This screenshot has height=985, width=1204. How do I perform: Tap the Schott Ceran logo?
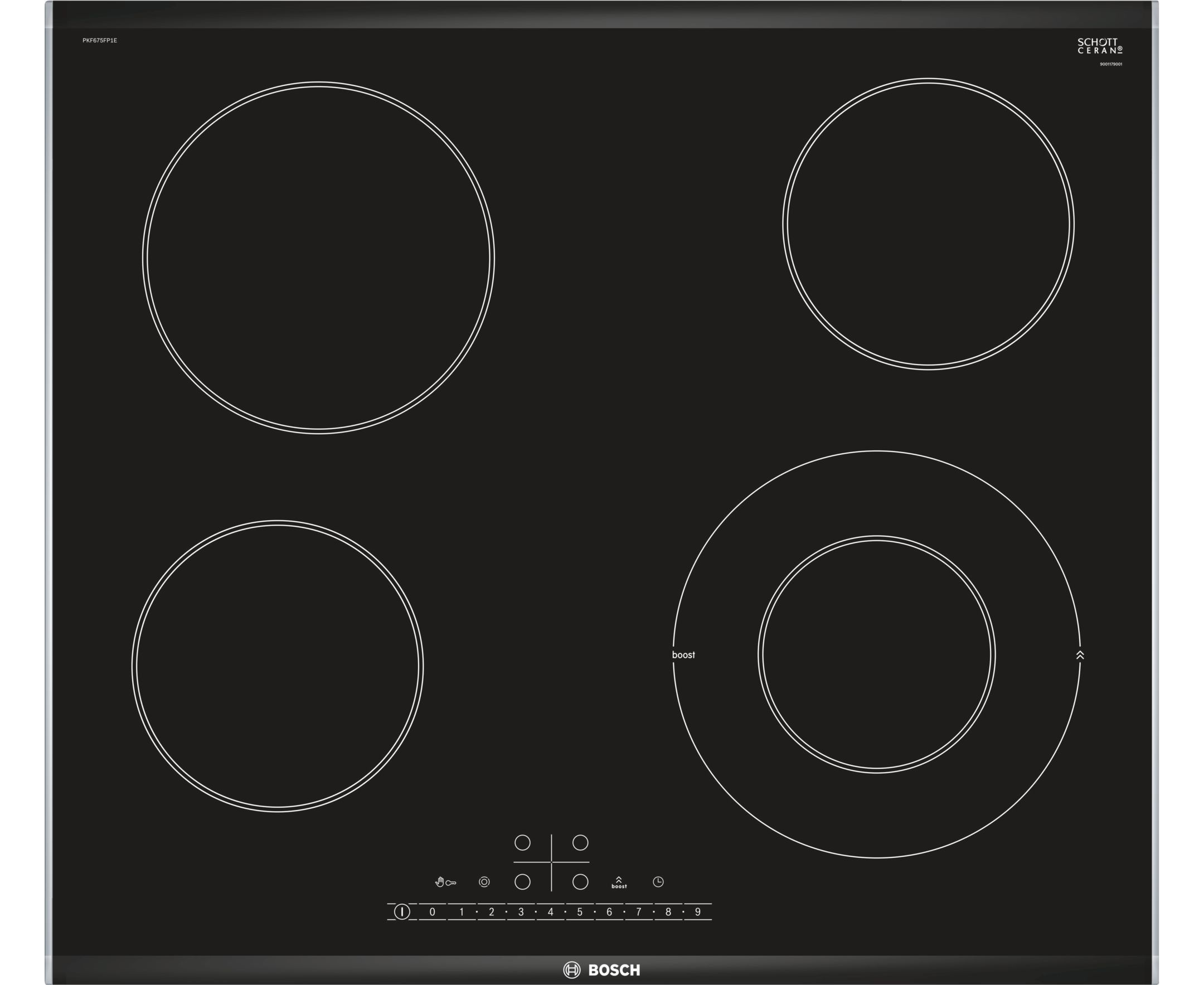(x=1100, y=46)
